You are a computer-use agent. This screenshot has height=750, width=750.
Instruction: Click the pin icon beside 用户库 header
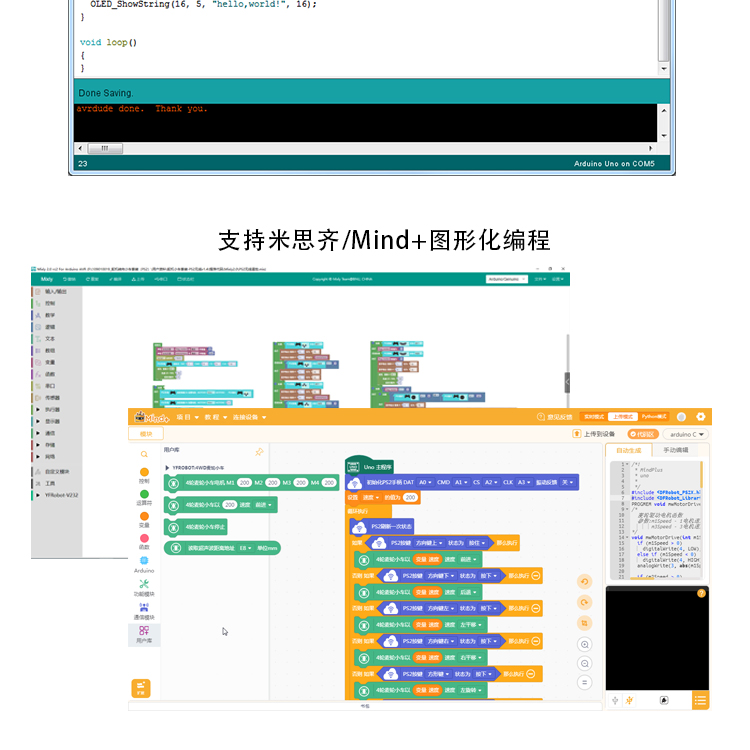pyautogui.click(x=259, y=452)
